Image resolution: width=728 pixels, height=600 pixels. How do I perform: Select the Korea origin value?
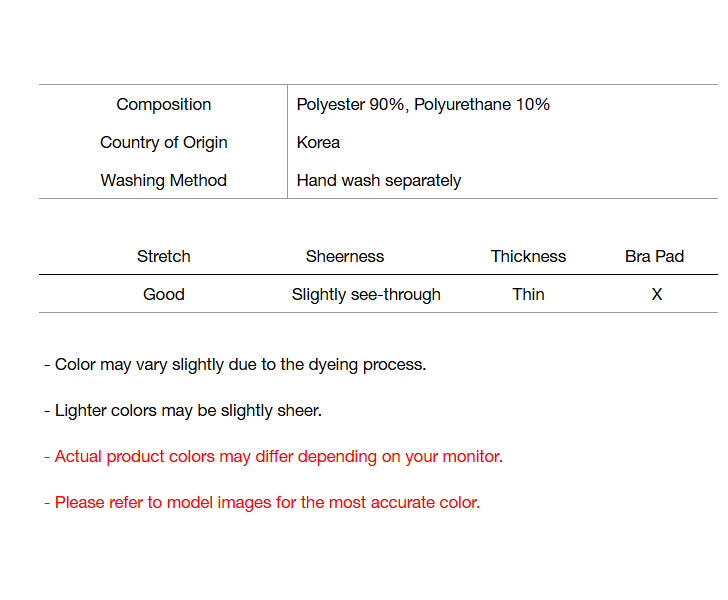[x=318, y=142]
